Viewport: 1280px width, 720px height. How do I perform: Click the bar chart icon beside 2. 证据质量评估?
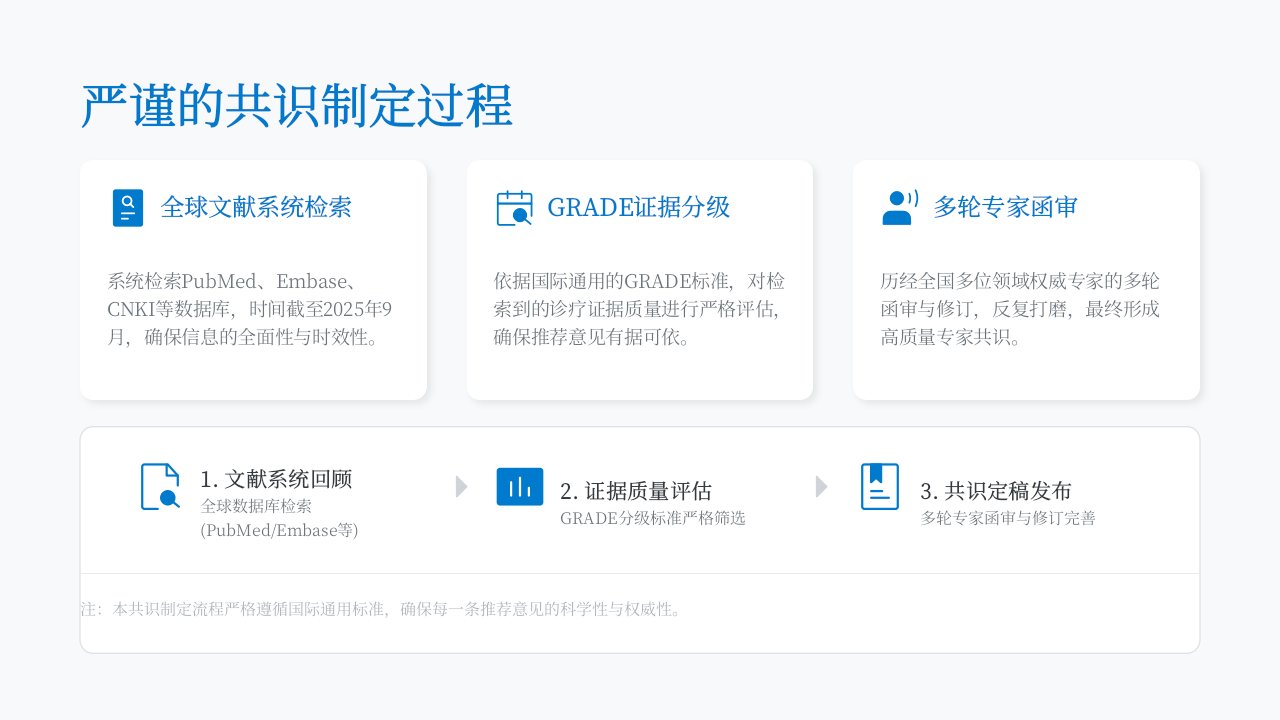coord(520,487)
